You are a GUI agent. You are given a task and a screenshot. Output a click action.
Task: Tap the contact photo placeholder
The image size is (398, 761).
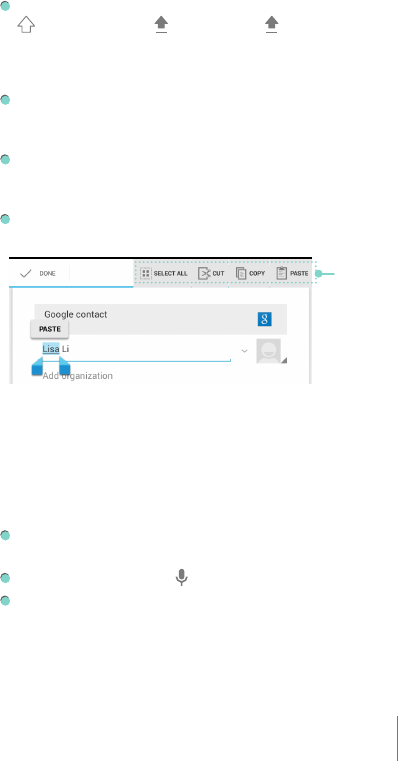[x=268, y=351]
